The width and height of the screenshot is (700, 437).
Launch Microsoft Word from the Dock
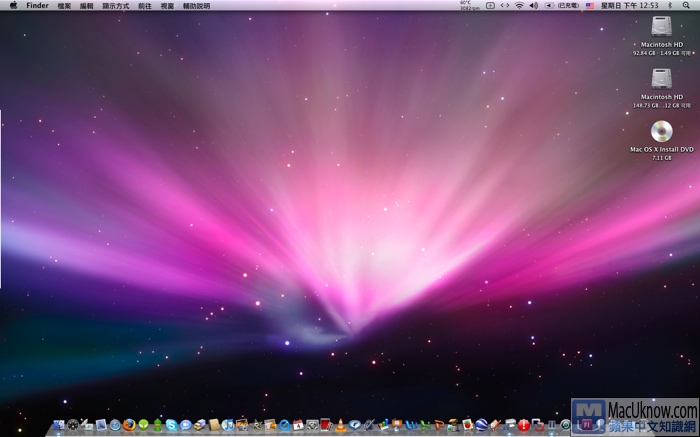(411, 425)
